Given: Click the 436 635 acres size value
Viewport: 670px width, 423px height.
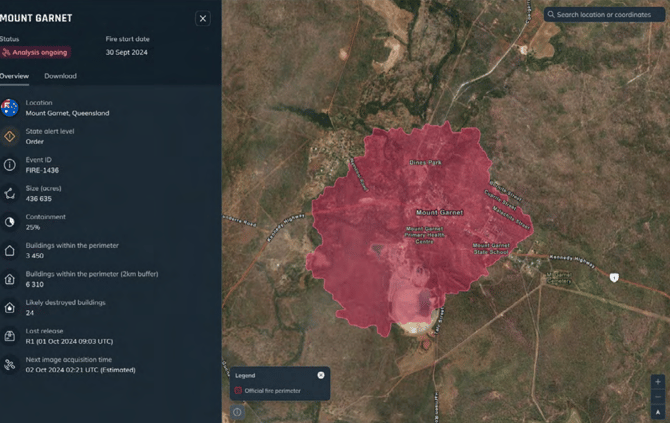Looking at the screenshot, I should [x=38, y=199].
